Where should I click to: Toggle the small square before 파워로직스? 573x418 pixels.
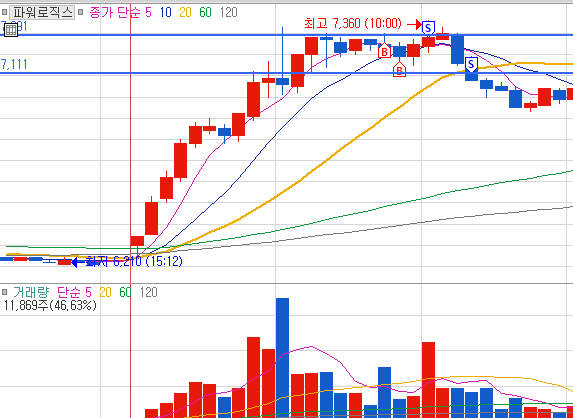click(x=4, y=12)
